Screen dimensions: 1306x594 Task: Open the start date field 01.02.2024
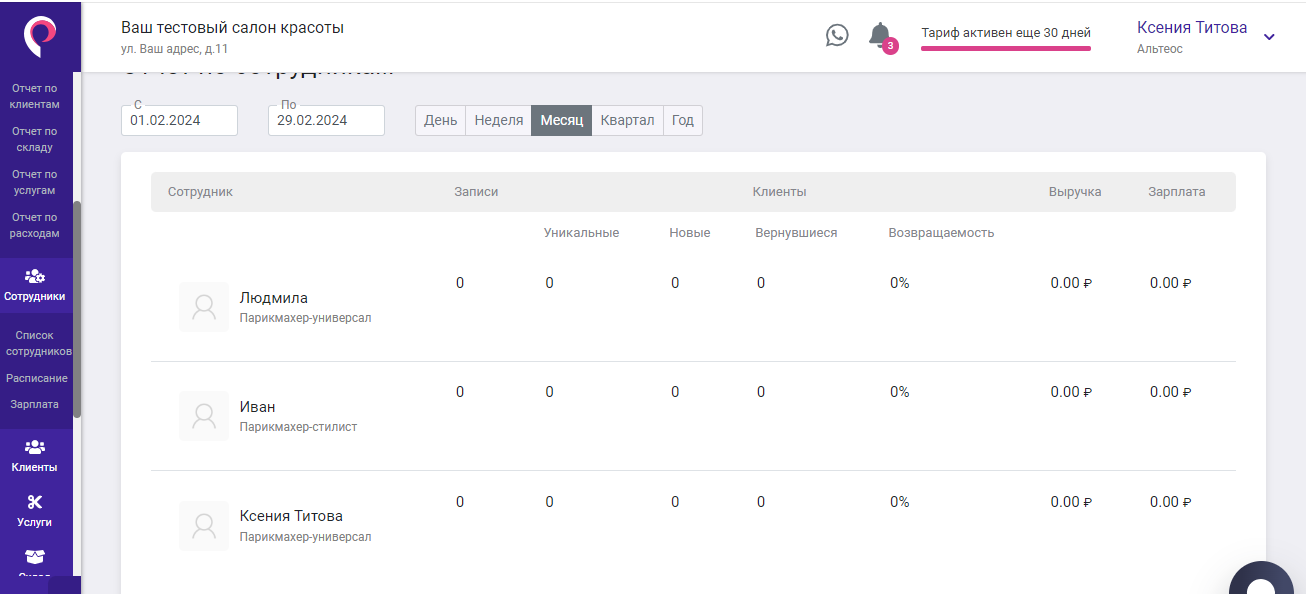[x=179, y=120]
